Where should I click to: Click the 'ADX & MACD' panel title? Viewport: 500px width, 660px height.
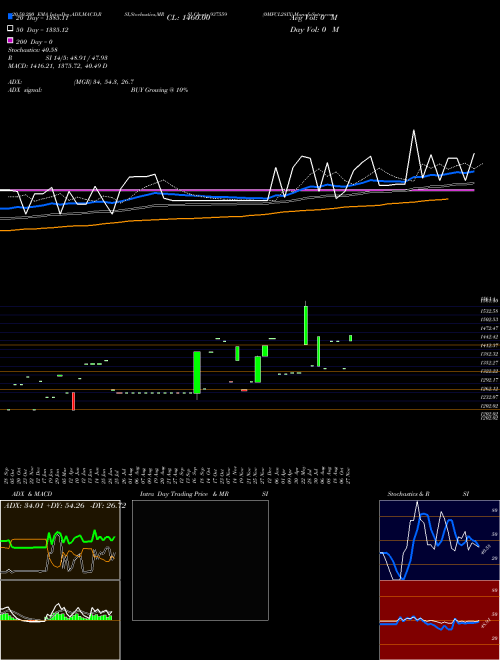[32, 494]
